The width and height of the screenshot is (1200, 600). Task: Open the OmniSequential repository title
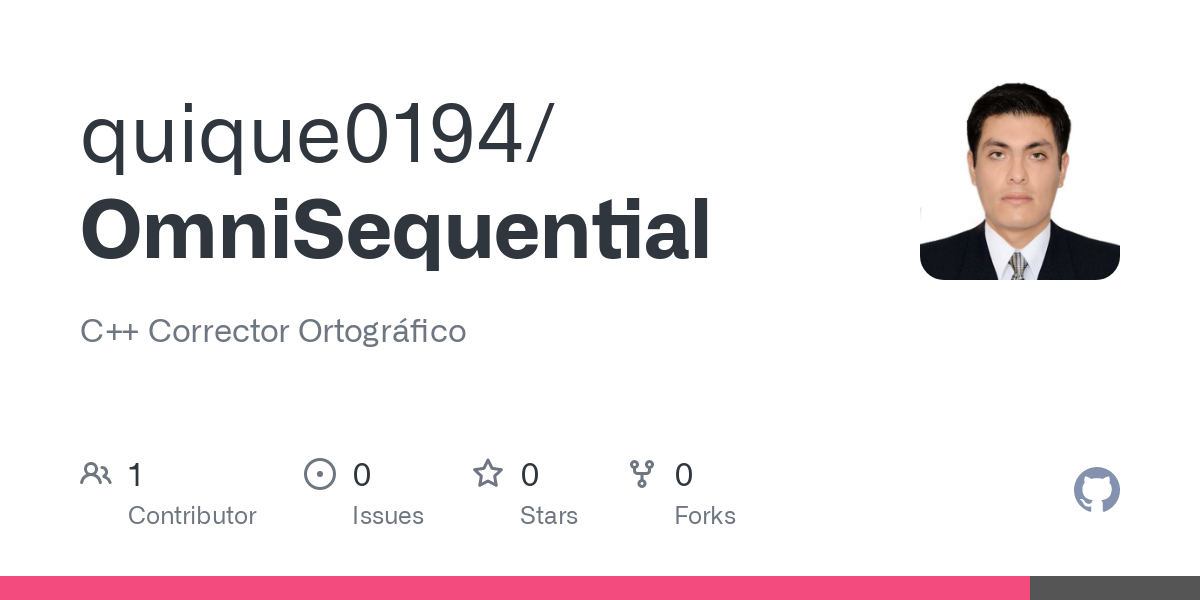click(395, 230)
